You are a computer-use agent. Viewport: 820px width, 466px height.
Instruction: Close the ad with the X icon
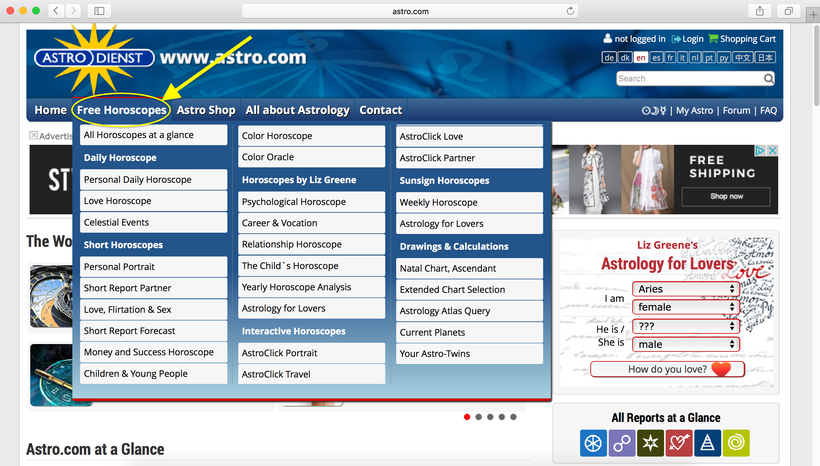point(772,151)
